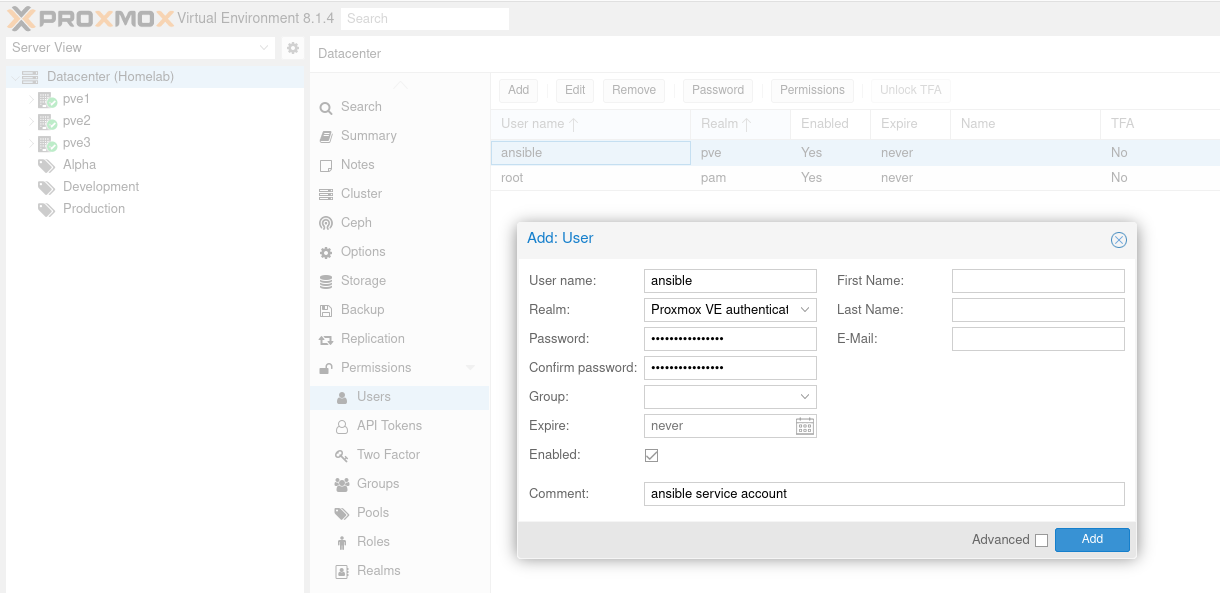Click the Options gear icon

click(x=326, y=252)
